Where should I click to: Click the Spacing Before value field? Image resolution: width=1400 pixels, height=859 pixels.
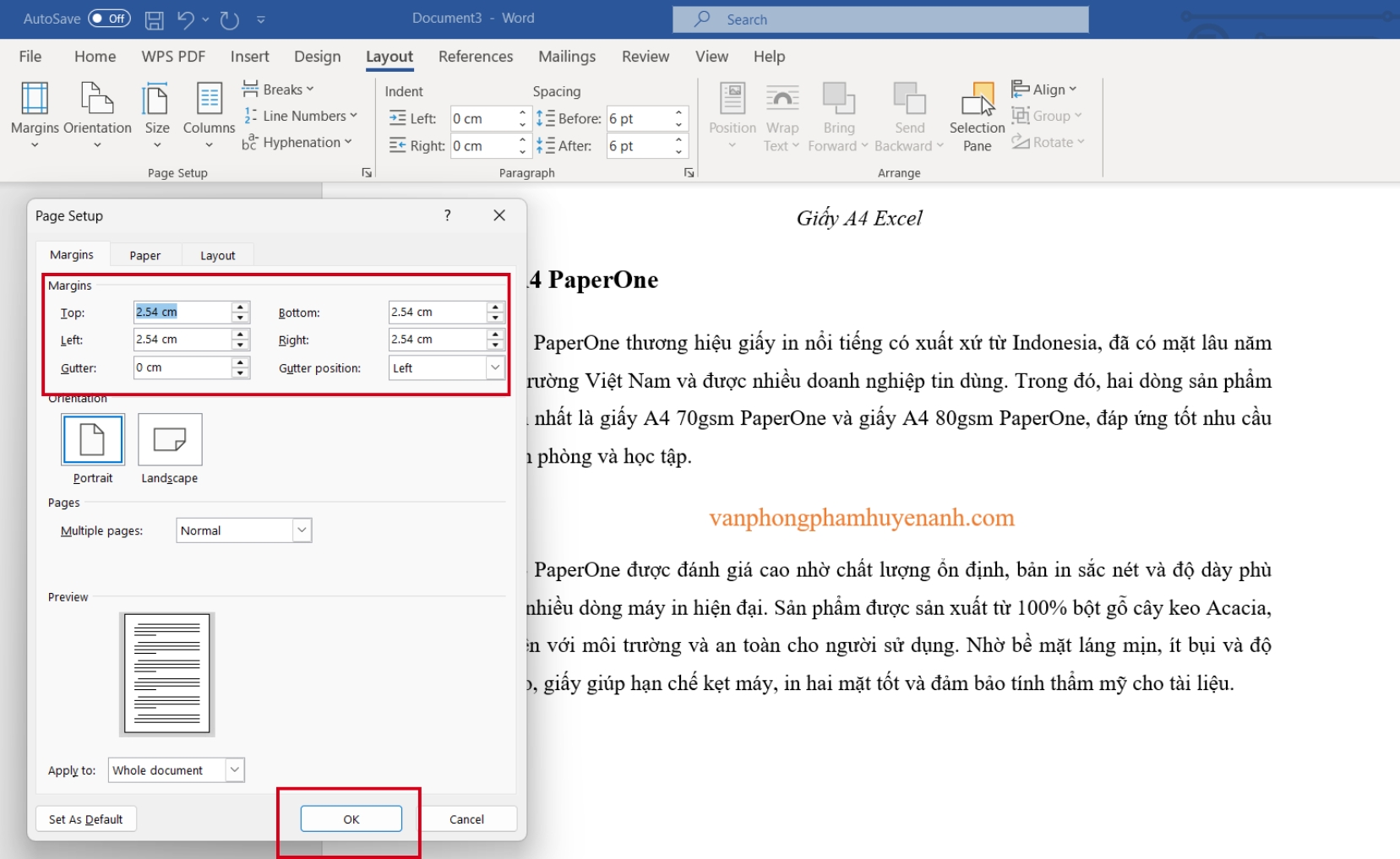(x=639, y=119)
